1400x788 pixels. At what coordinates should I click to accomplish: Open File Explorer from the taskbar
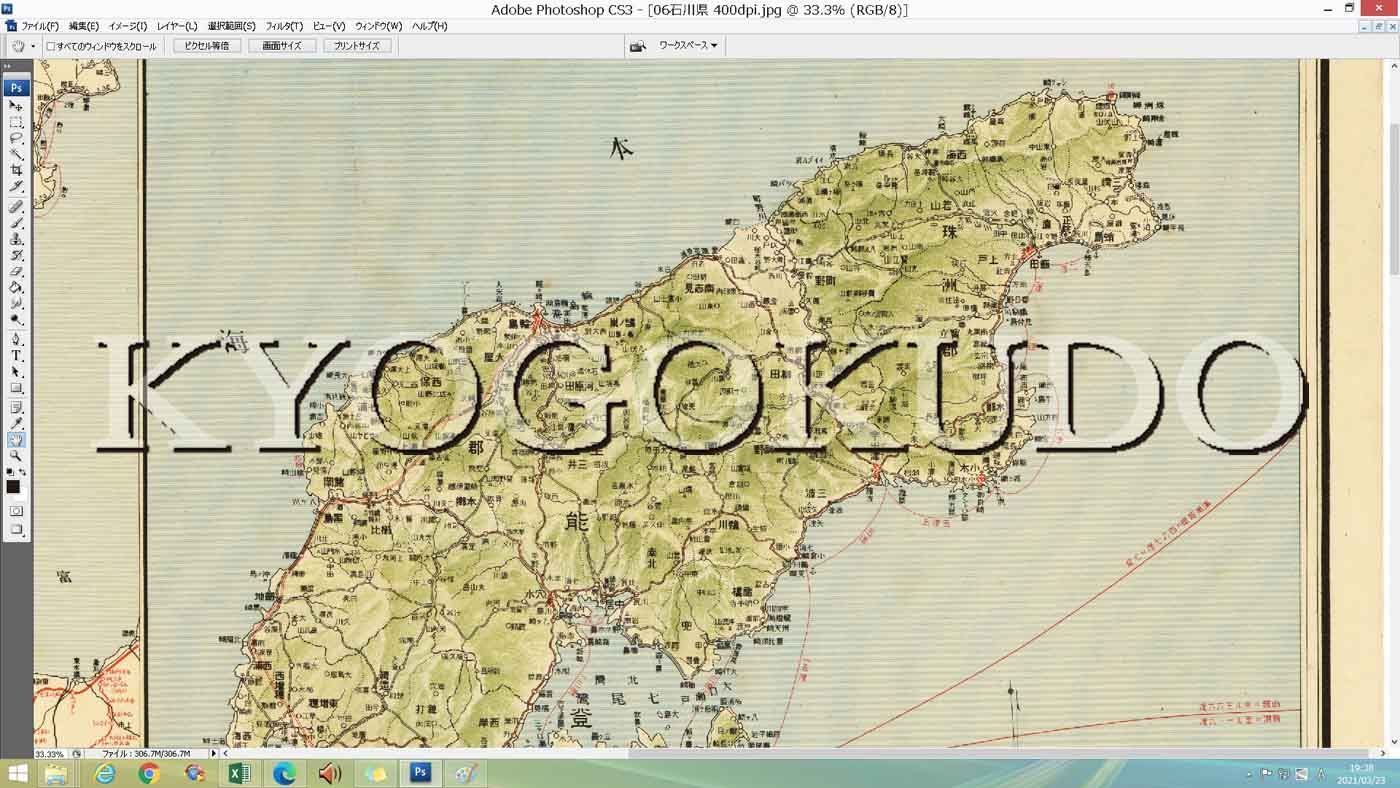[56, 773]
